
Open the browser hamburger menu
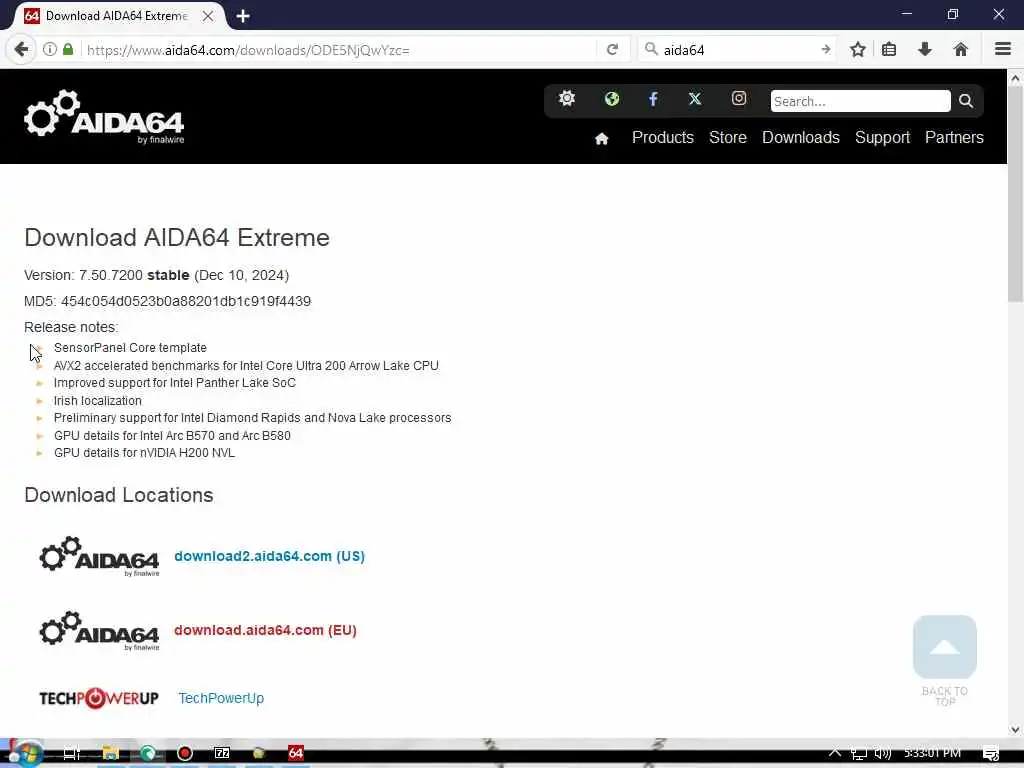(1002, 50)
